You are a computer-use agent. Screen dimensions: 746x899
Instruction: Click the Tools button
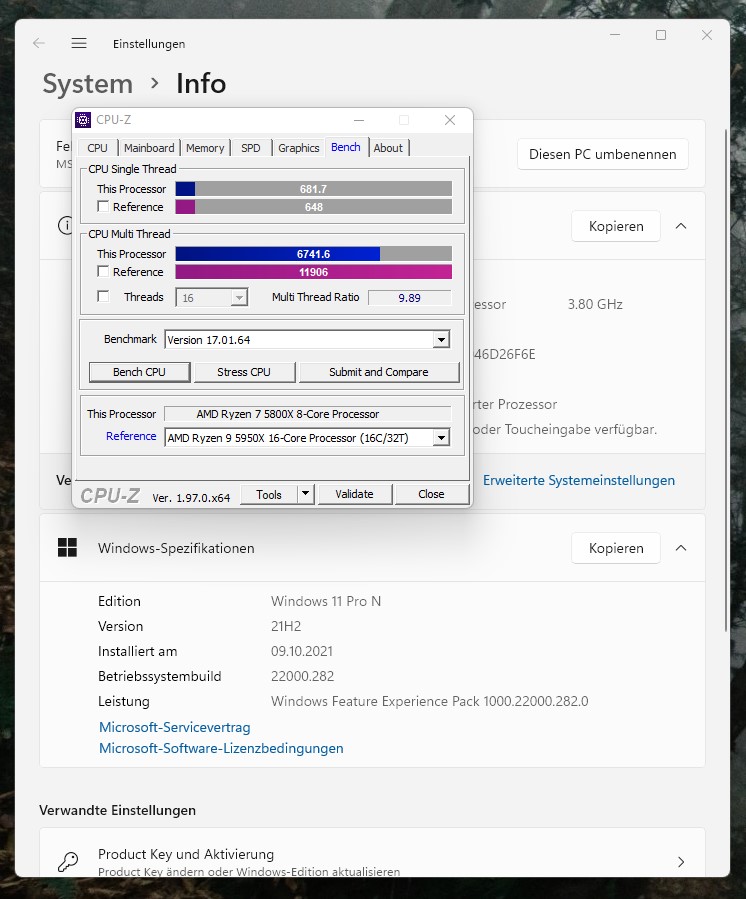pyautogui.click(x=269, y=494)
